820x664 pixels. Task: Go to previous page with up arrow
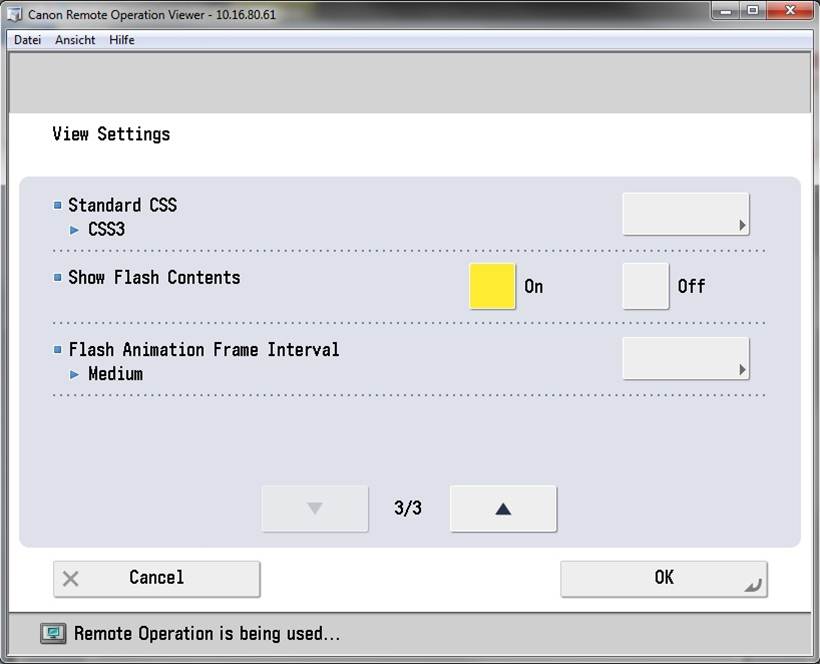point(503,508)
